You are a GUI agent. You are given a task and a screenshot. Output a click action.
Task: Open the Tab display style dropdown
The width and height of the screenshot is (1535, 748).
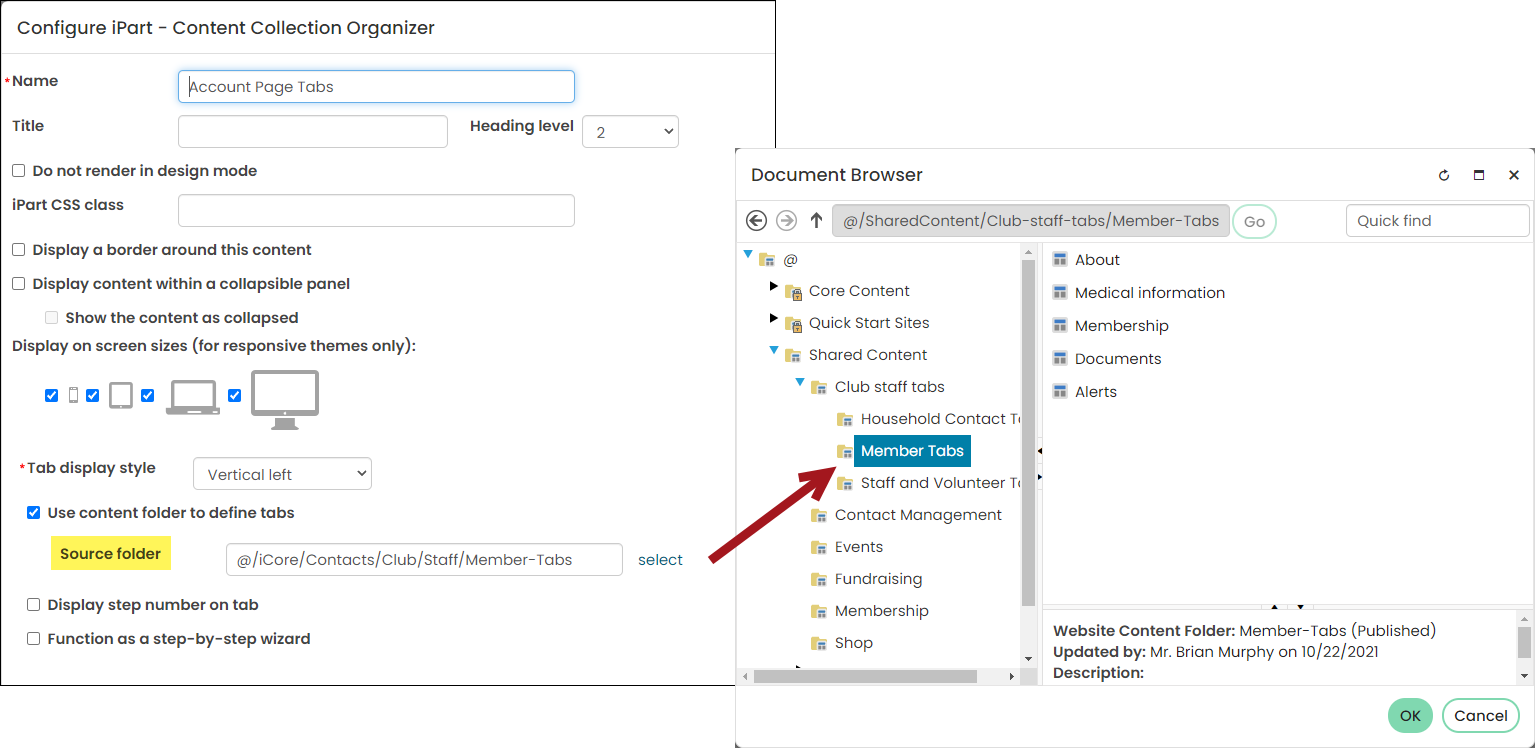tap(282, 474)
